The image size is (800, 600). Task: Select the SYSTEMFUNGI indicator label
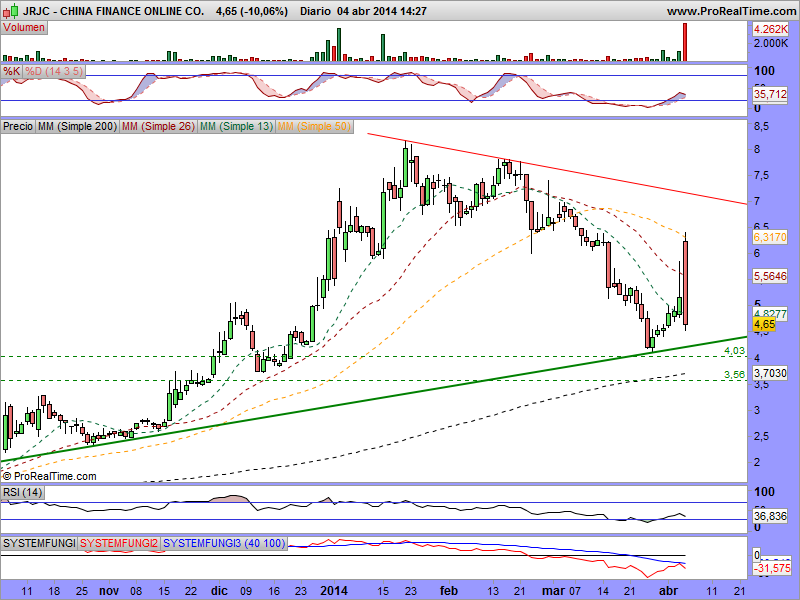point(39,543)
